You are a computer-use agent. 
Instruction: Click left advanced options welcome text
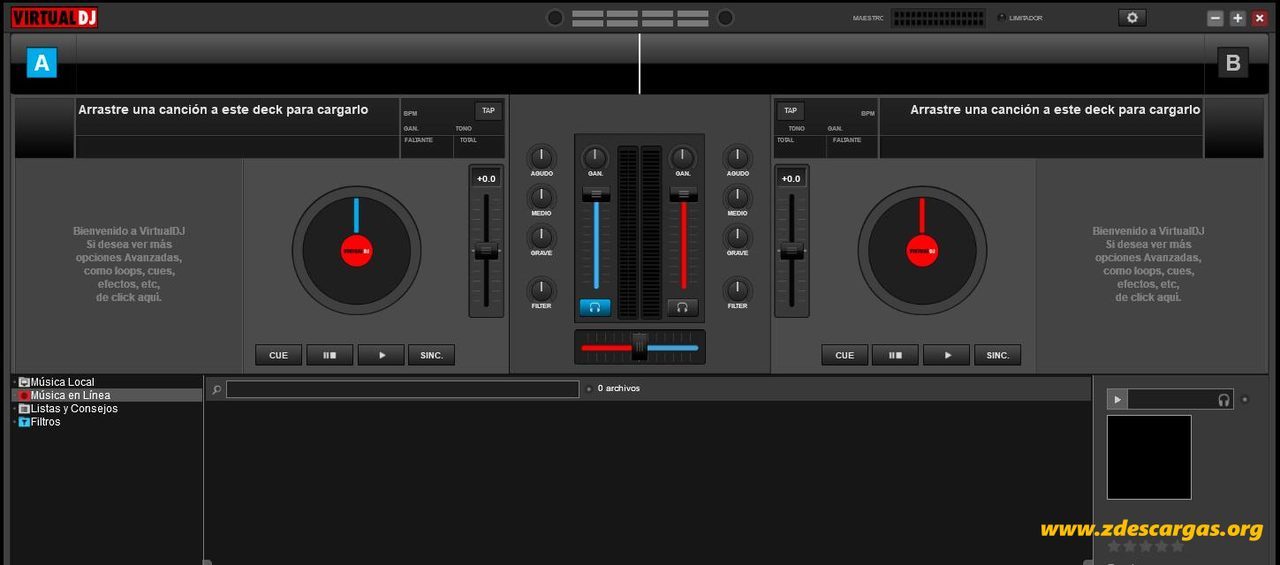(x=129, y=264)
